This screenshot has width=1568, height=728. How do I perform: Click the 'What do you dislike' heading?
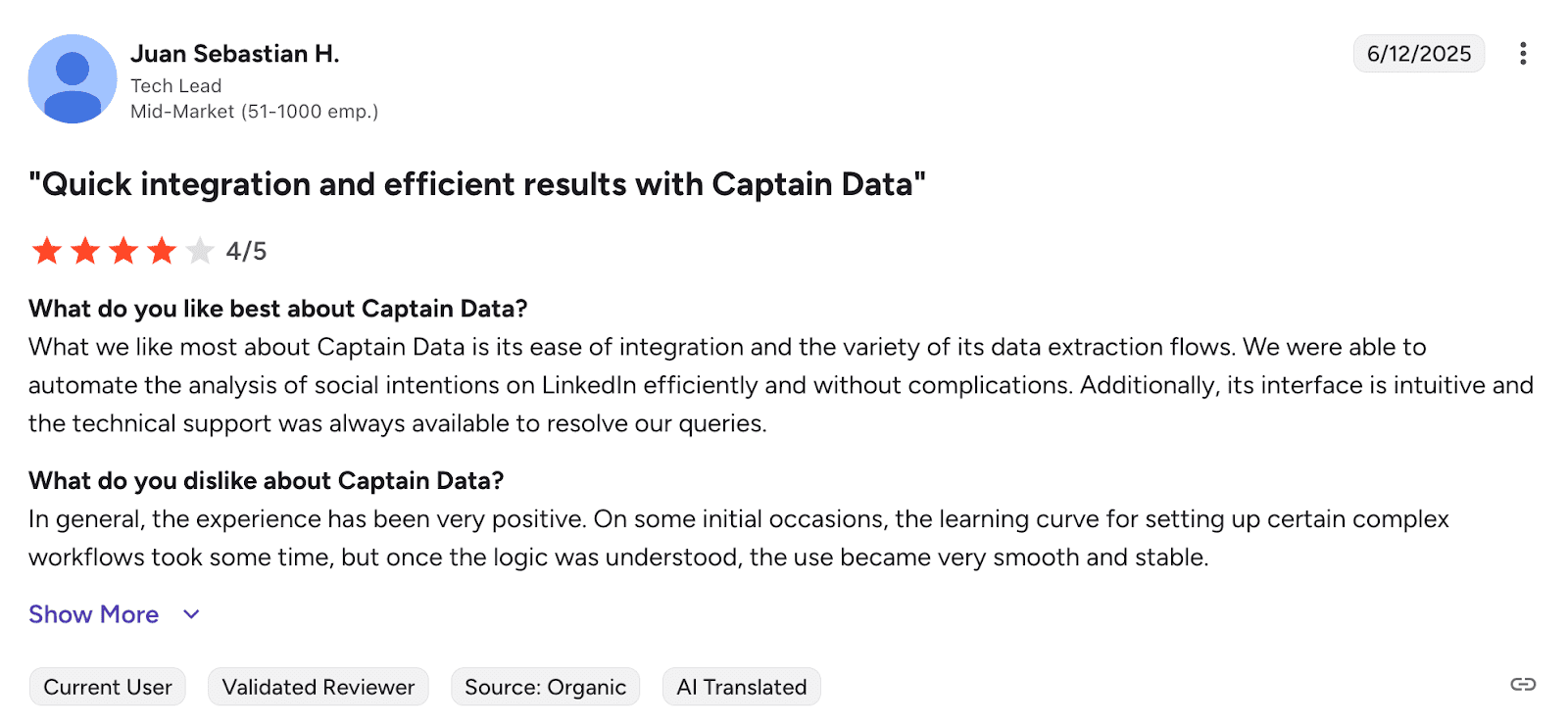[x=267, y=481]
